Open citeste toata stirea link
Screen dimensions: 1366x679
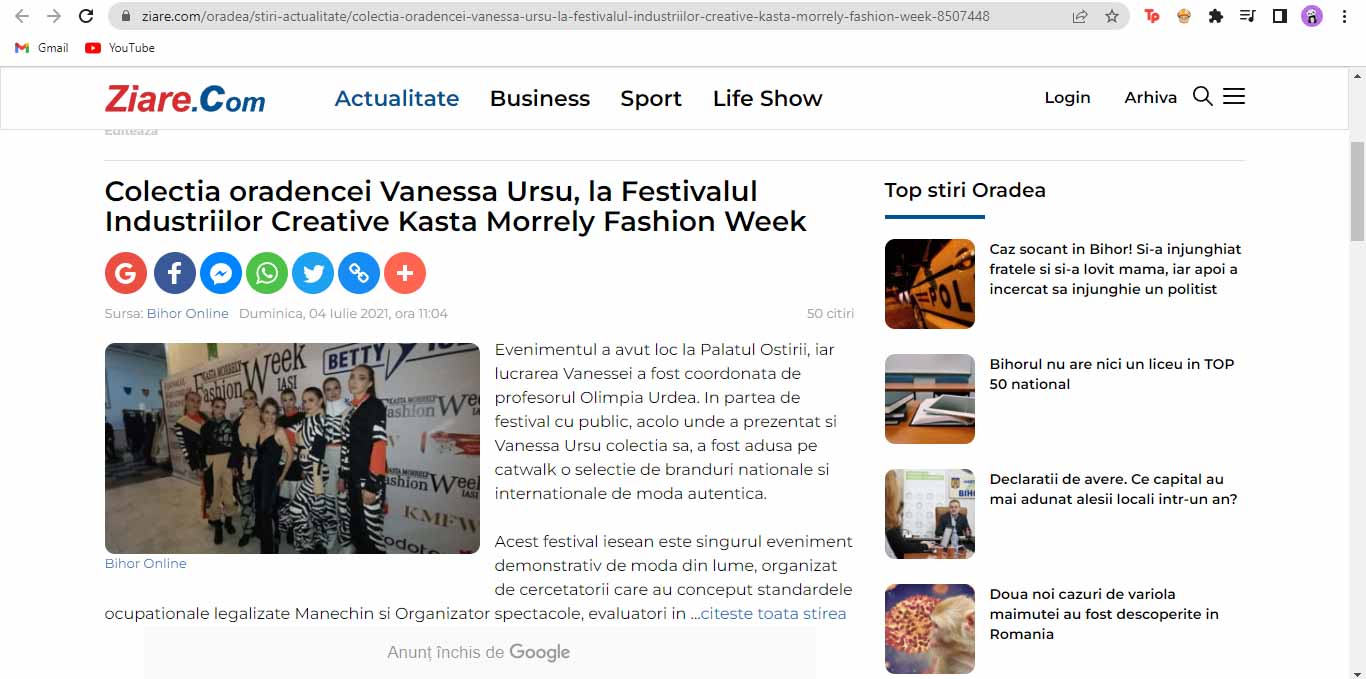[x=773, y=613]
